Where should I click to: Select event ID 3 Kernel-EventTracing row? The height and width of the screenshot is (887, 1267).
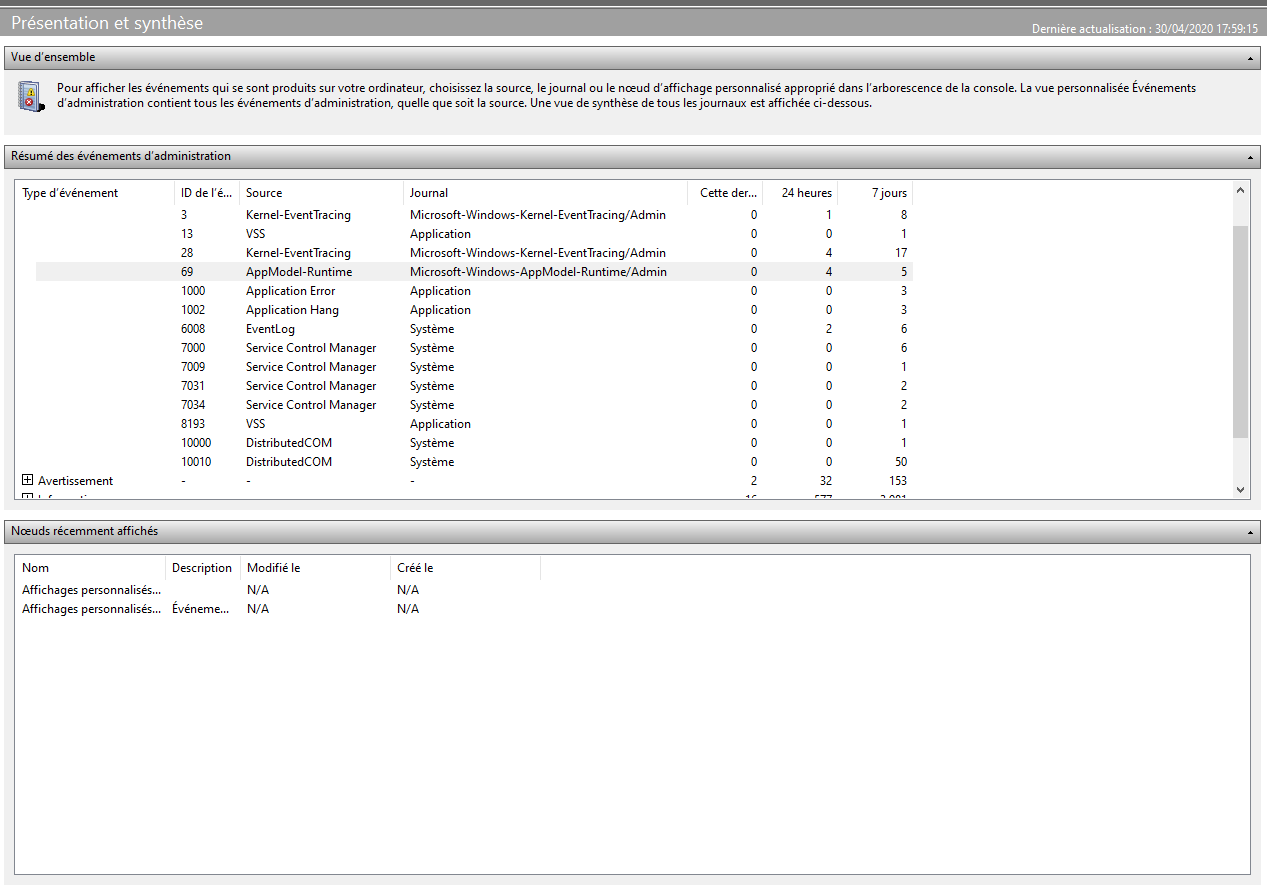474,215
